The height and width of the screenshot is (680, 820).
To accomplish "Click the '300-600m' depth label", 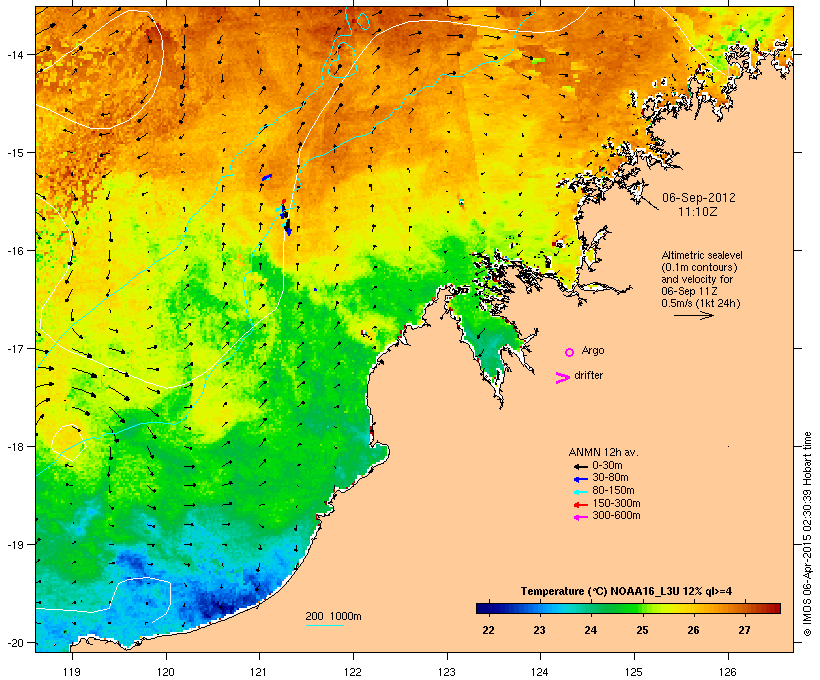I will click(x=616, y=516).
